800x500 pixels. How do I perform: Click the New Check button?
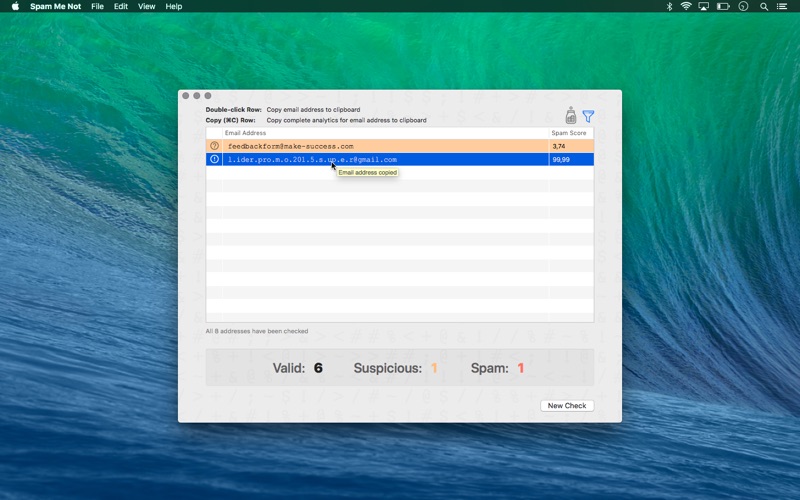567,406
